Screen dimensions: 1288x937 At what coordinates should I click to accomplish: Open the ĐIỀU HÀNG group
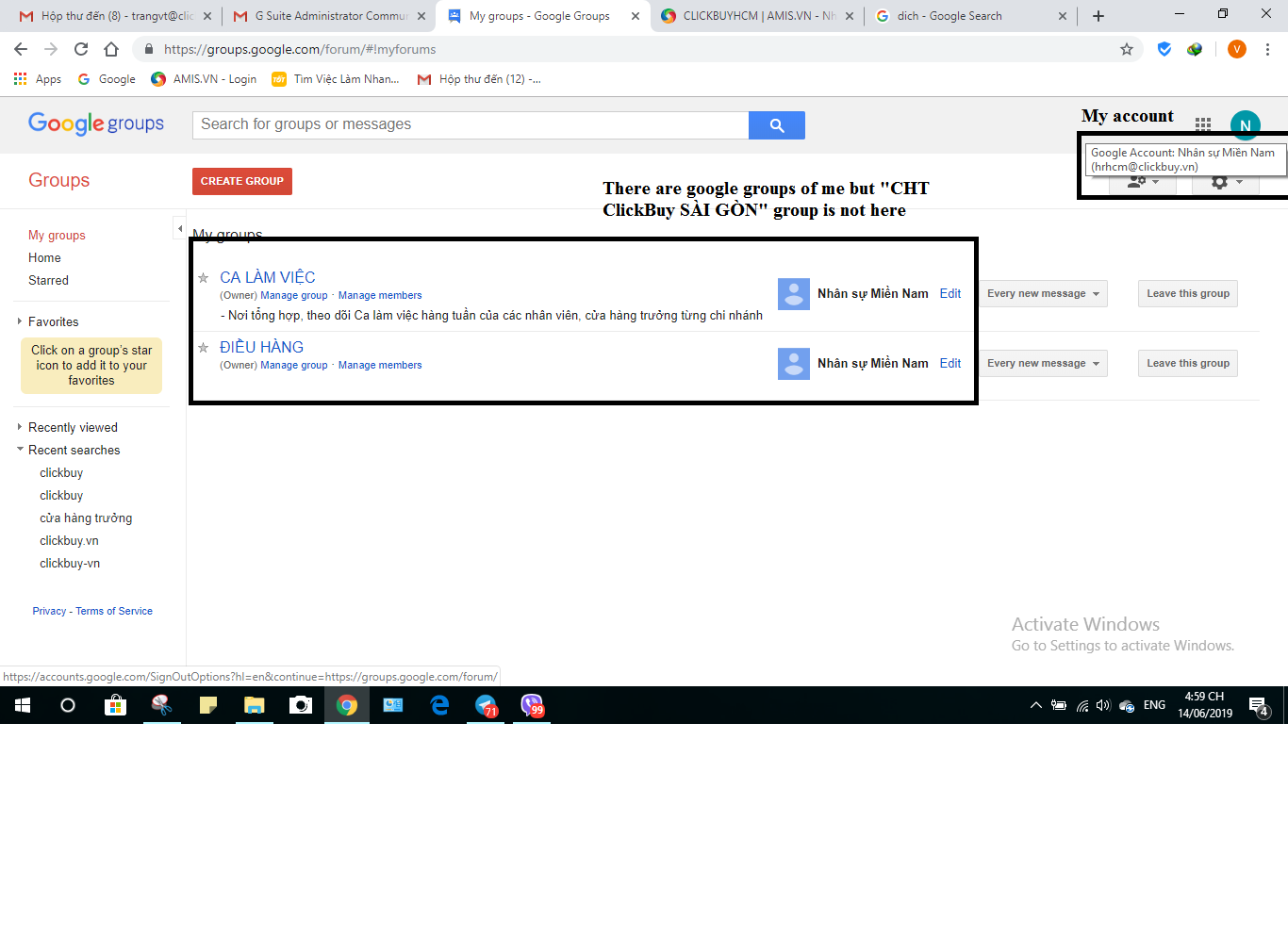click(x=262, y=348)
